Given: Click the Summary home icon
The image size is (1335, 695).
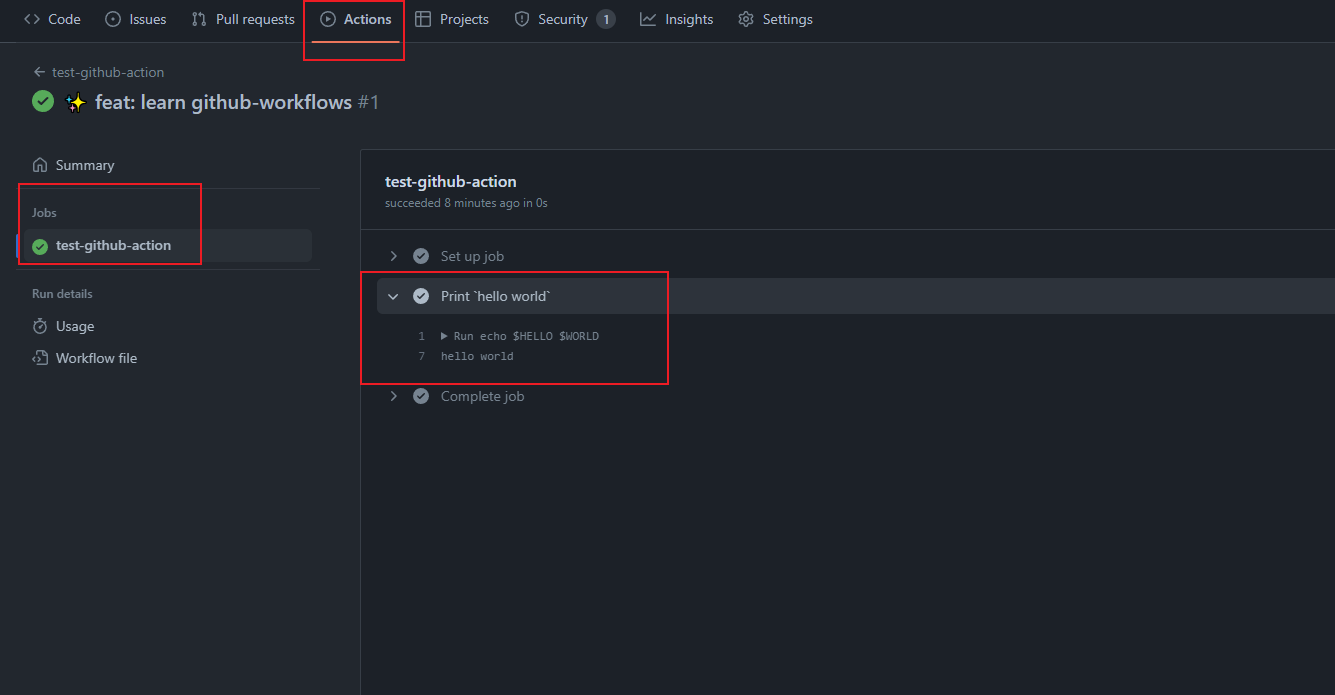Looking at the screenshot, I should coord(40,165).
